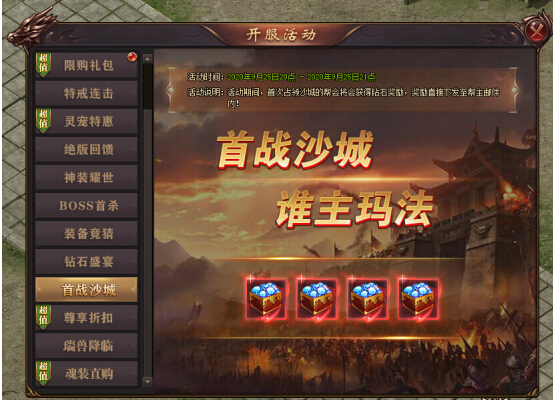
Task: Click the second diamond chest reward icon
Action: [316, 299]
